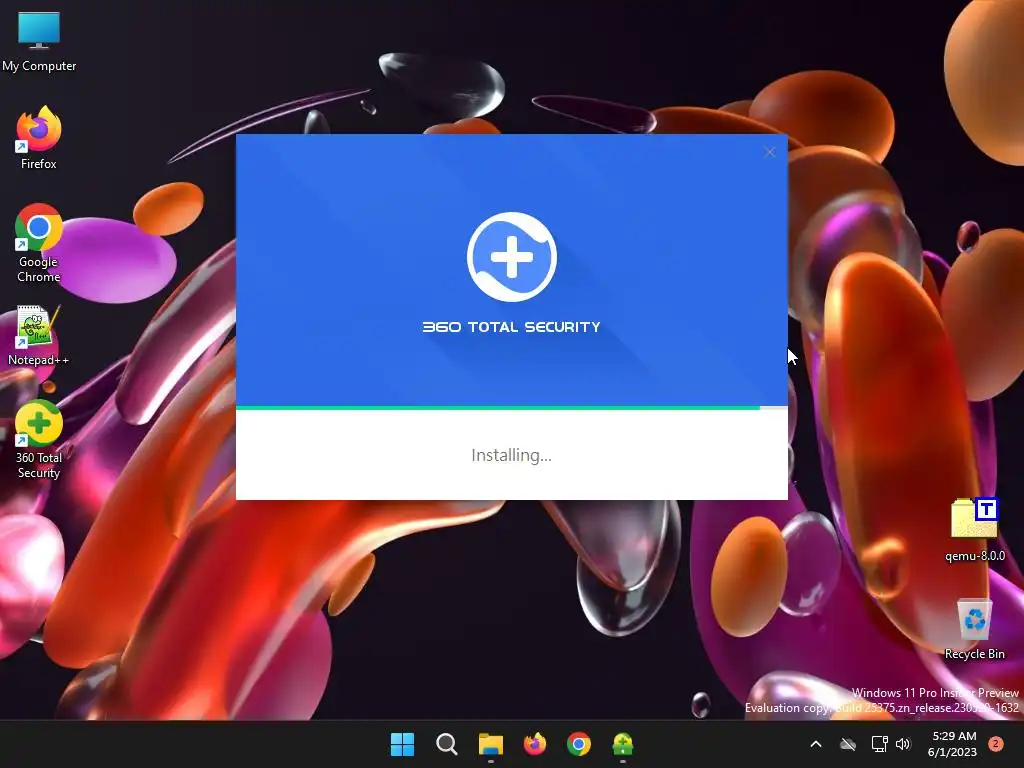
Task: Select the Firefox desktop shortcut
Action: (39, 138)
